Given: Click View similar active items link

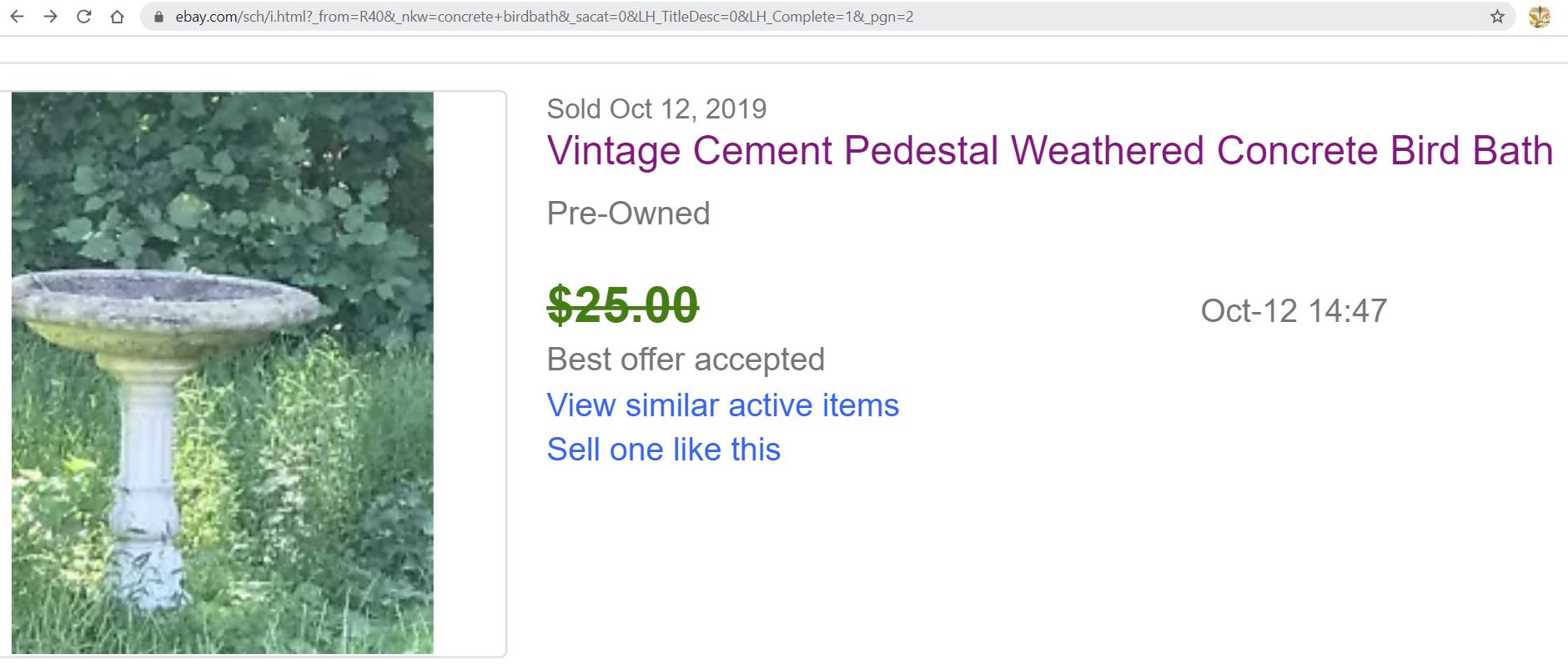Looking at the screenshot, I should [x=722, y=405].
